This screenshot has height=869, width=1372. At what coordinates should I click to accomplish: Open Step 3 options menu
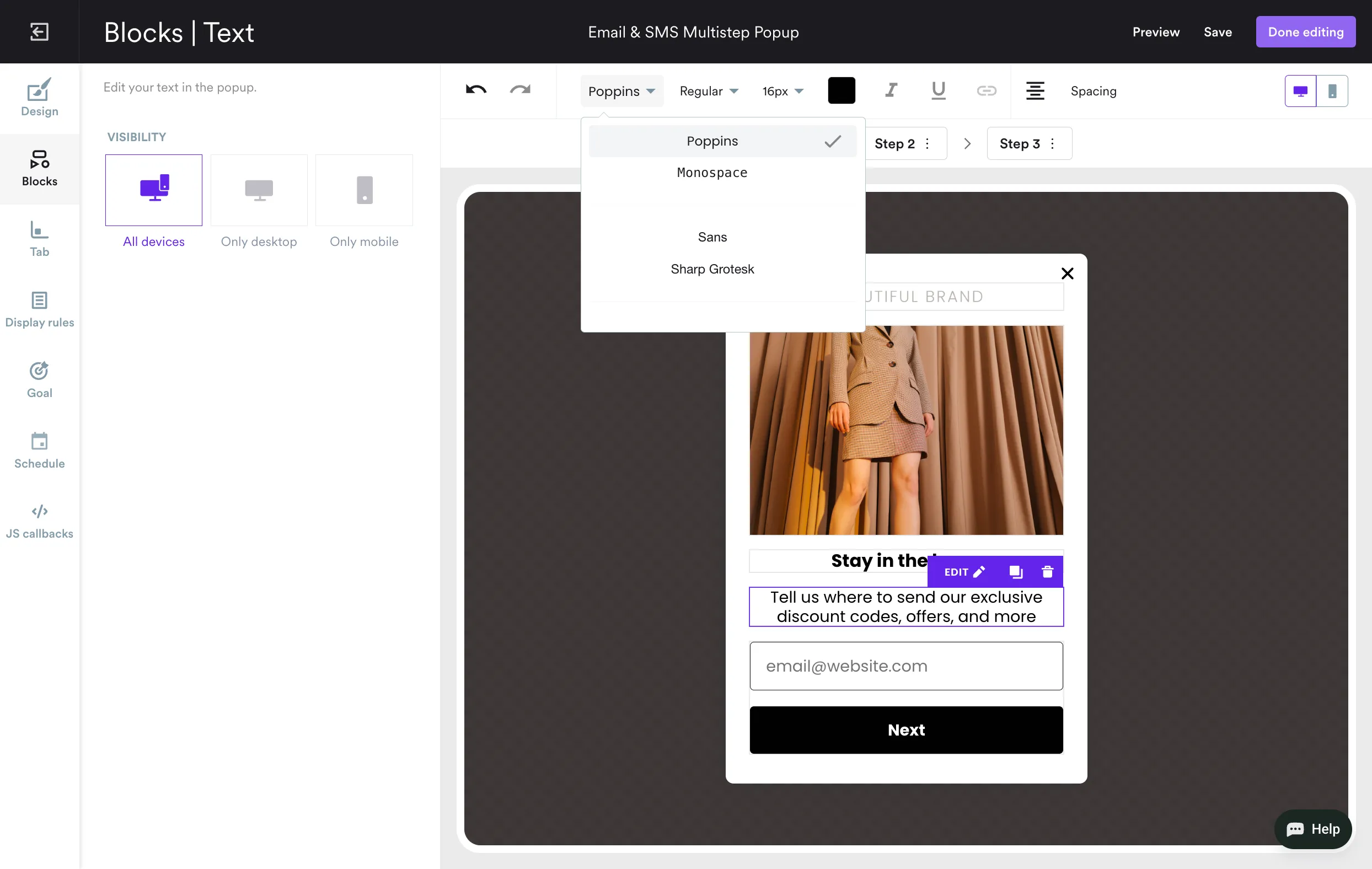coord(1052,143)
